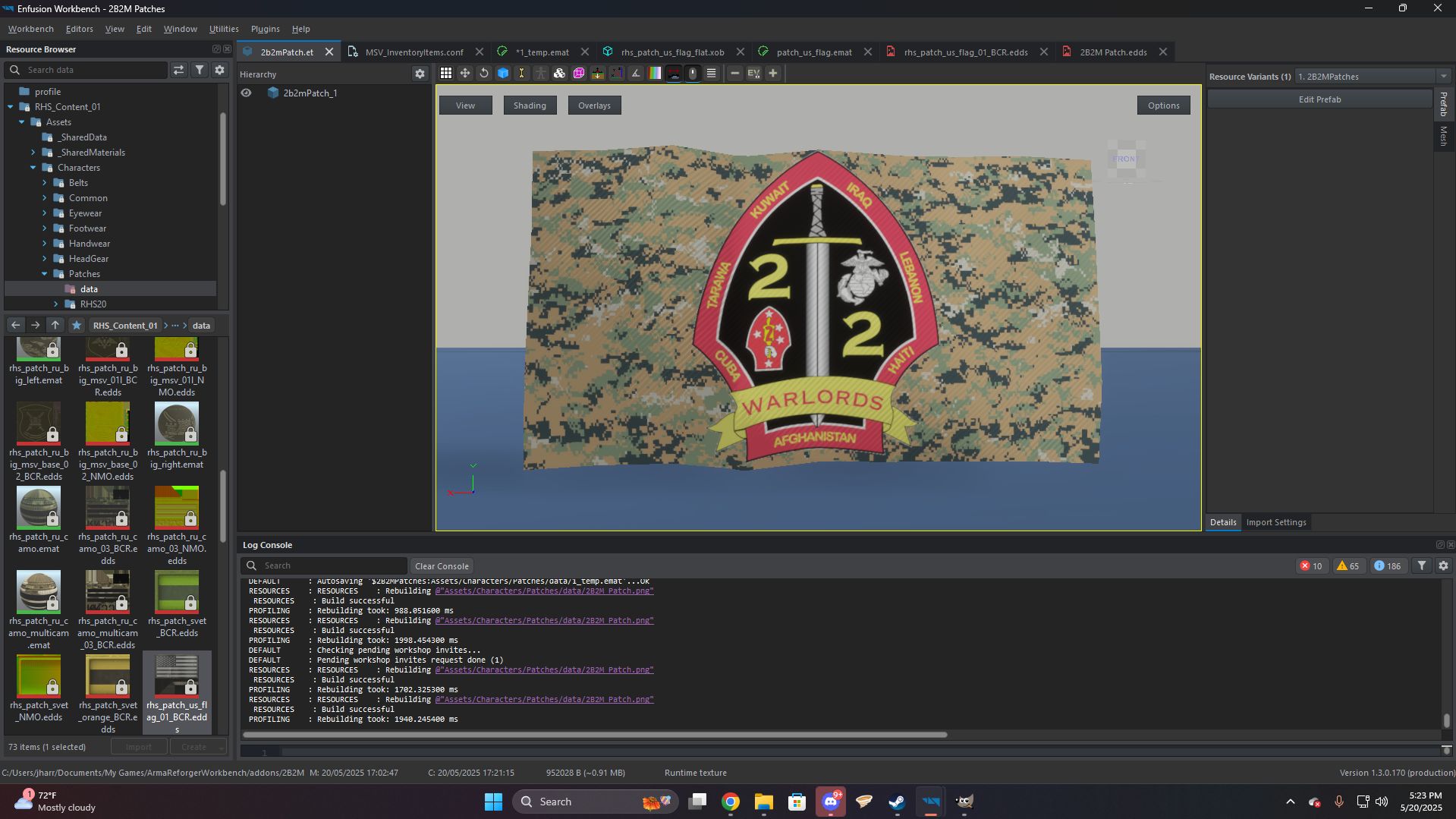
Task: Select the rhs_patch_svet_NMO.edds thumbnail
Action: tap(39, 676)
